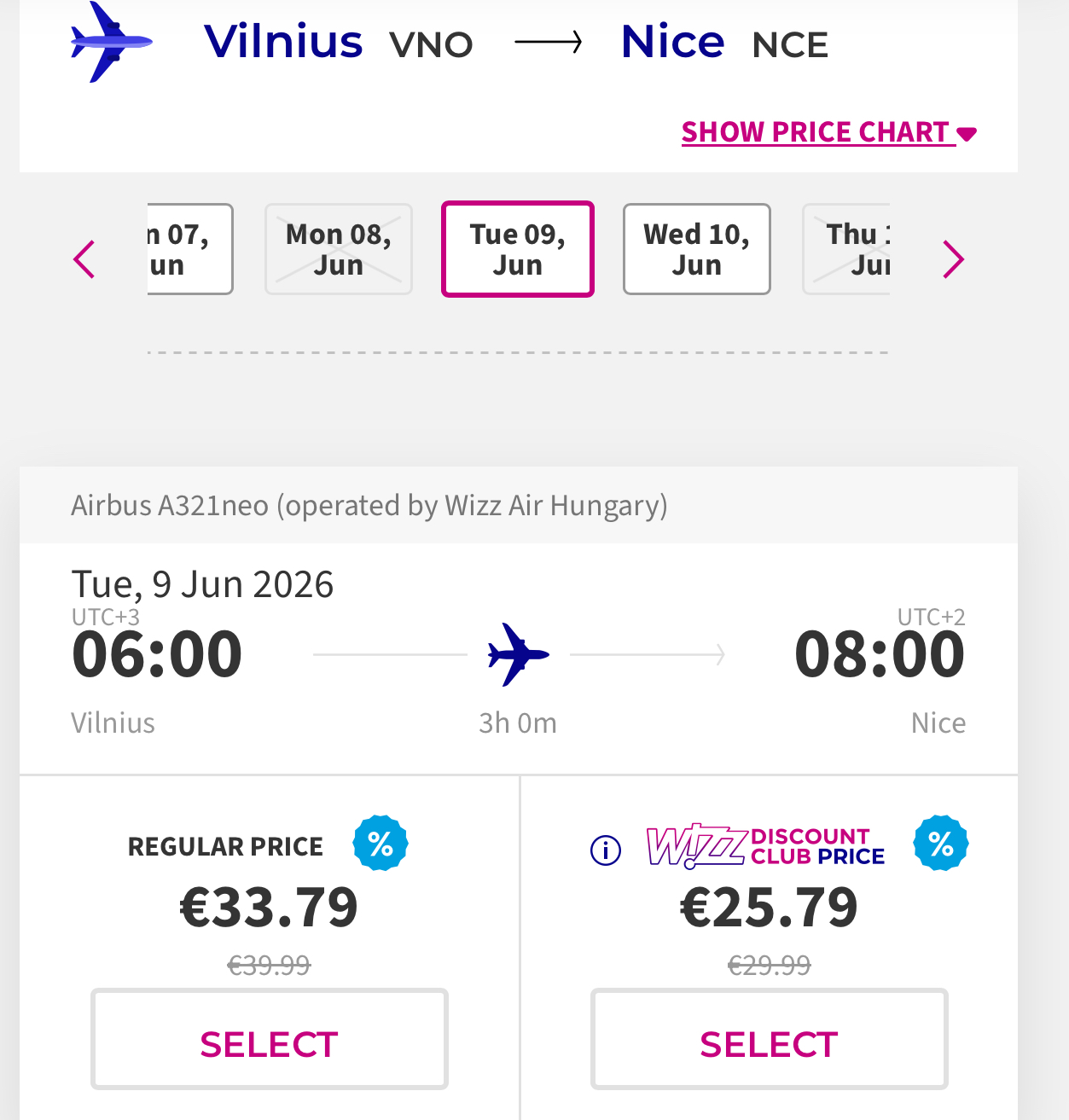Click the arrow between Vilnius and Nice
This screenshot has width=1069, height=1120.
point(548,42)
